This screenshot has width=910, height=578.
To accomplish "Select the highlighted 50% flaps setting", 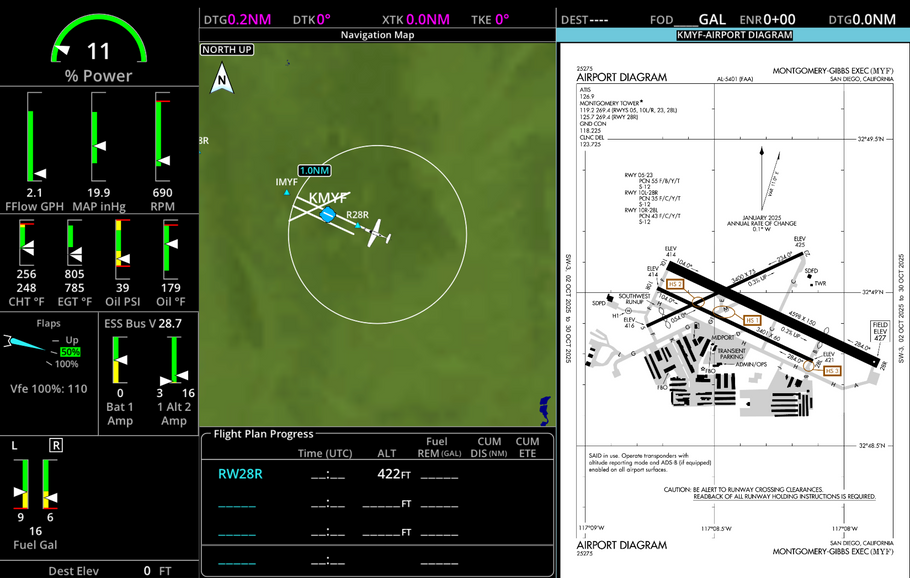I will pyautogui.click(x=70, y=352).
